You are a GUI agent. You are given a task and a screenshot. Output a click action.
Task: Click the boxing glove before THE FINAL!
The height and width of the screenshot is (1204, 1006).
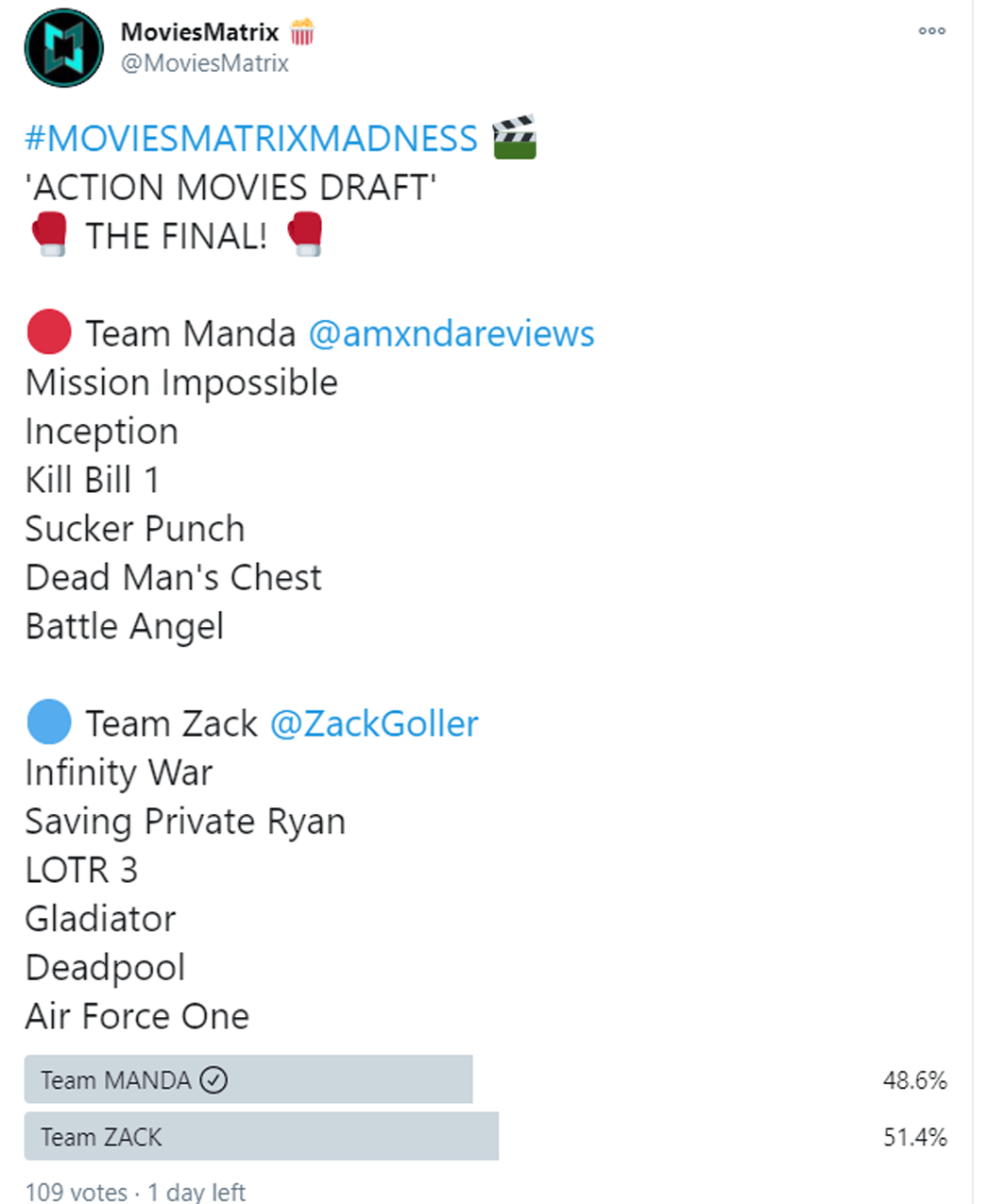49,235
